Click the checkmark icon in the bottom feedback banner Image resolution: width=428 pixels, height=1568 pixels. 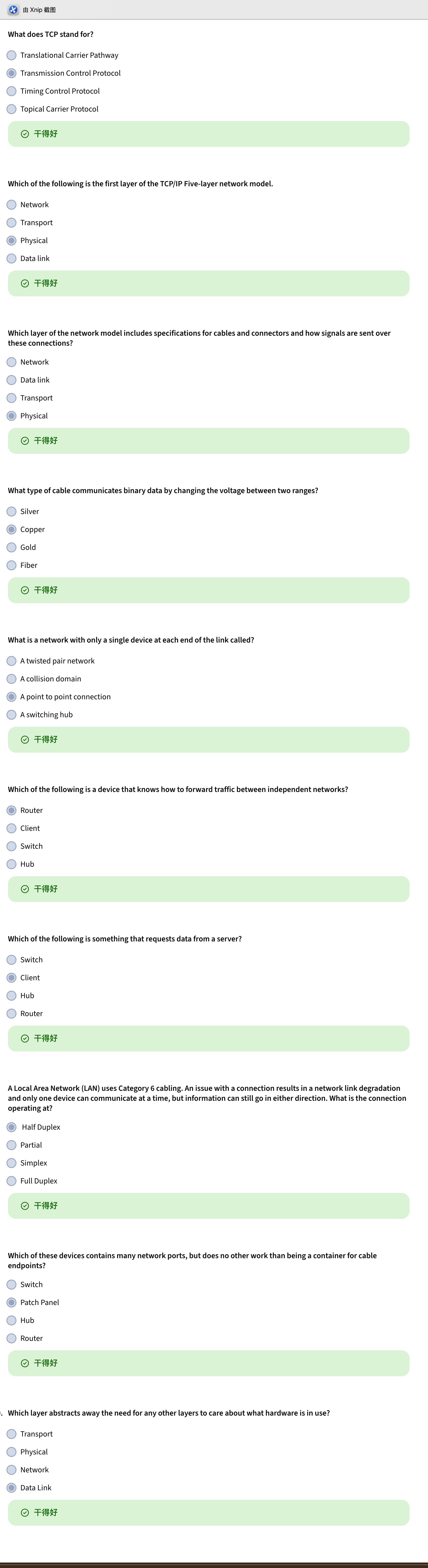(x=25, y=1513)
